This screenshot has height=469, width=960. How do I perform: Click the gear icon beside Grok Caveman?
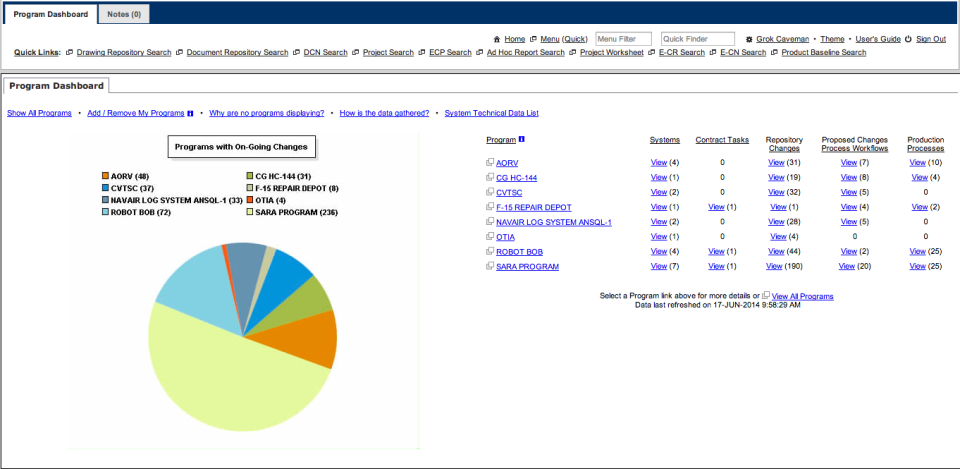pos(749,39)
